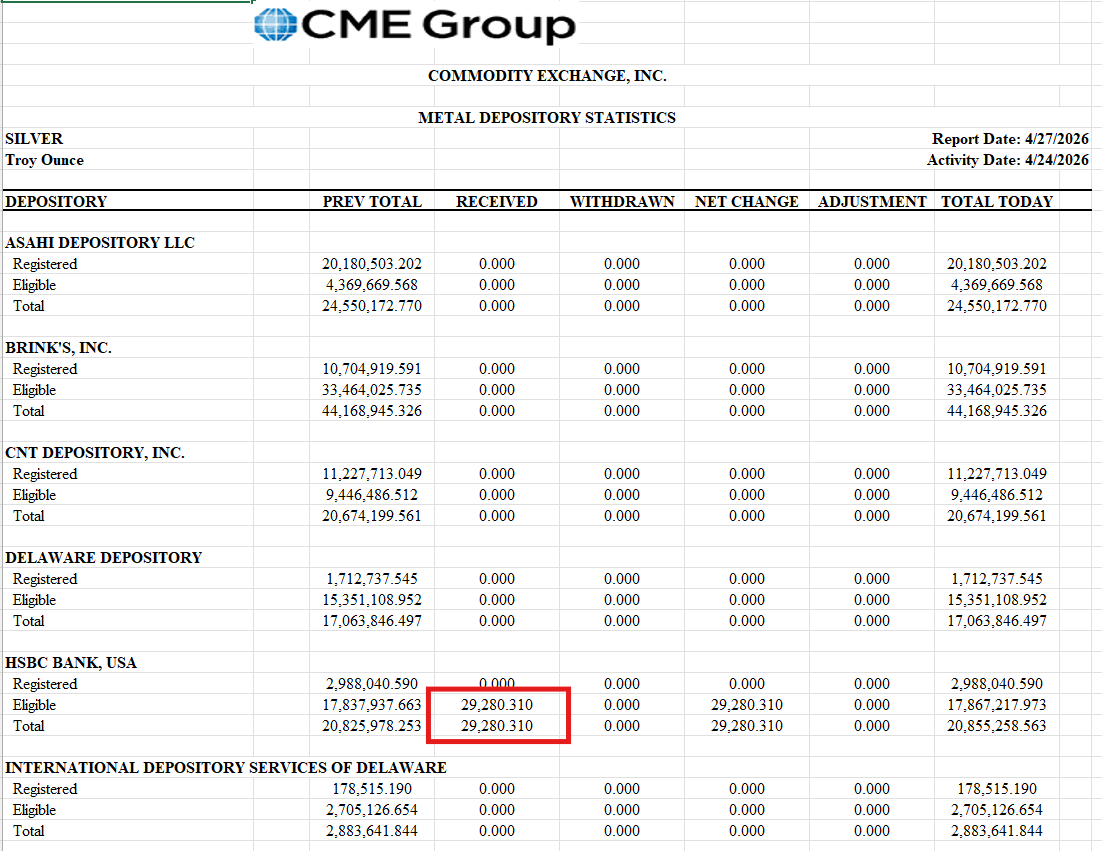
Task: Select Brink's prev total 44,168,945.326
Action: tap(372, 411)
